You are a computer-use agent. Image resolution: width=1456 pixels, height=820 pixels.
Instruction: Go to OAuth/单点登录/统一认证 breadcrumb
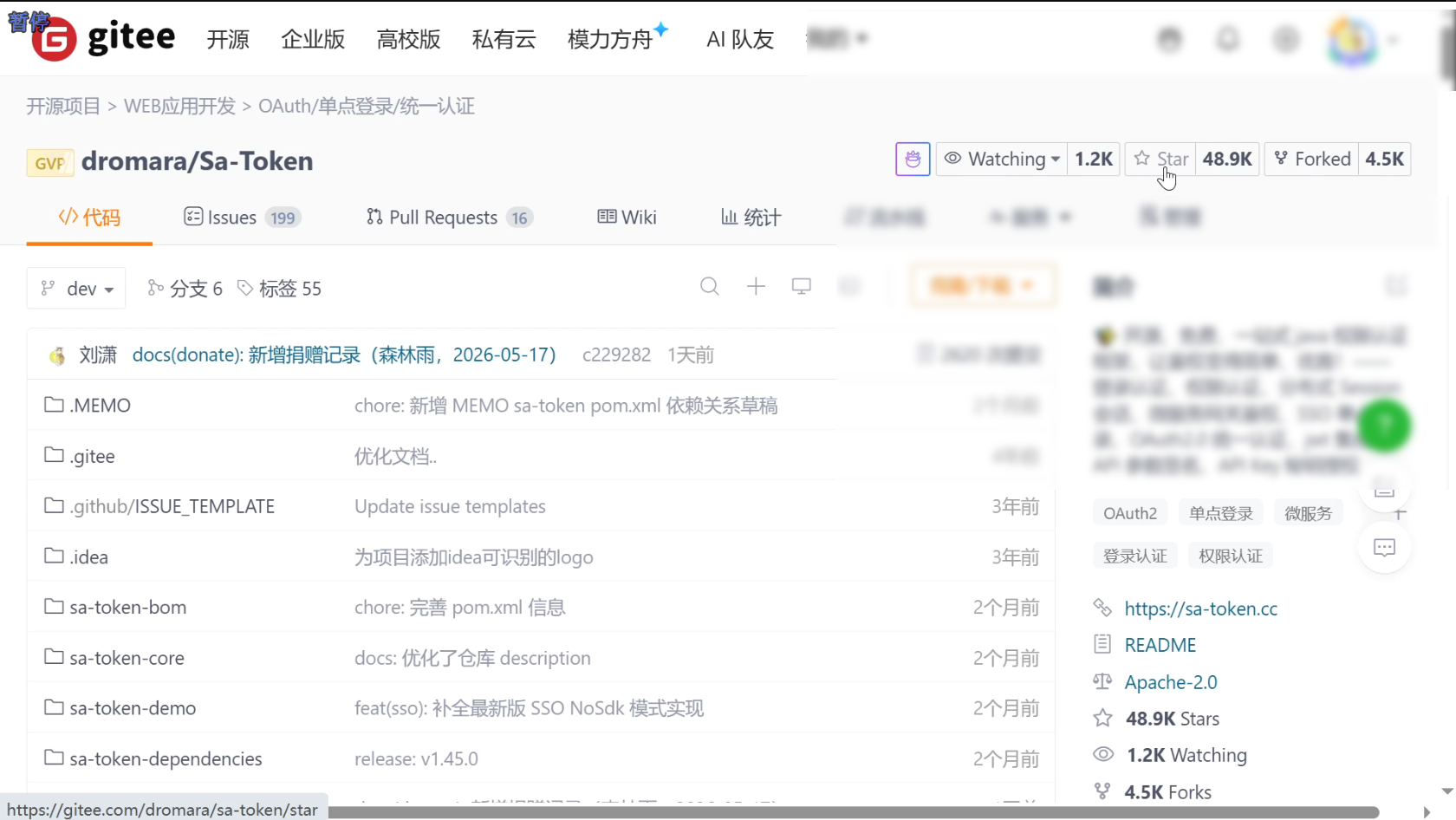pos(367,106)
